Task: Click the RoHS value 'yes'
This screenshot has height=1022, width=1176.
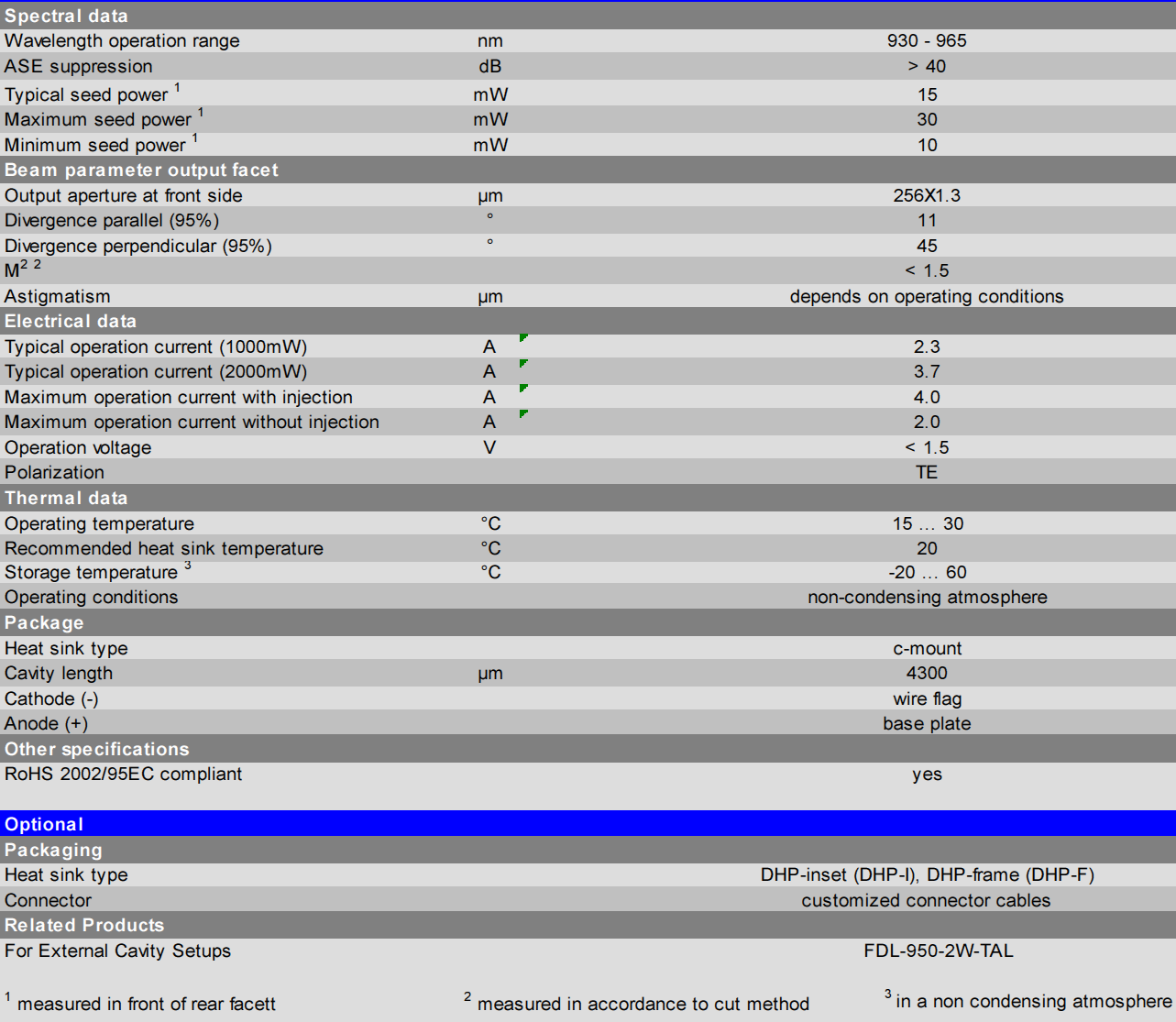Action: [x=927, y=775]
